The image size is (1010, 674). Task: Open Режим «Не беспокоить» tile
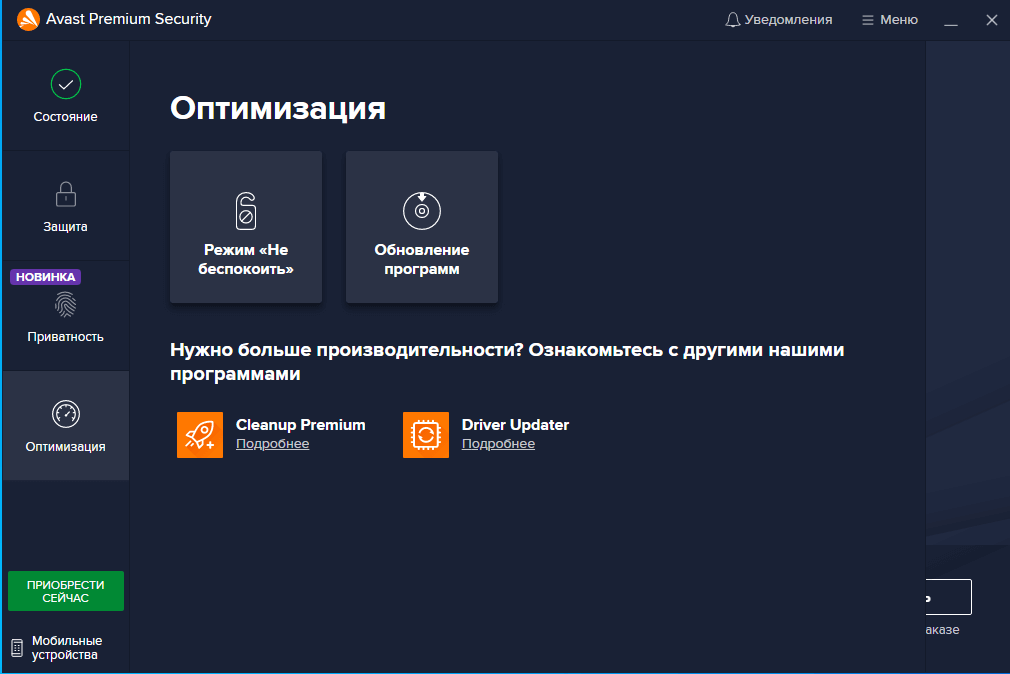pyautogui.click(x=246, y=227)
